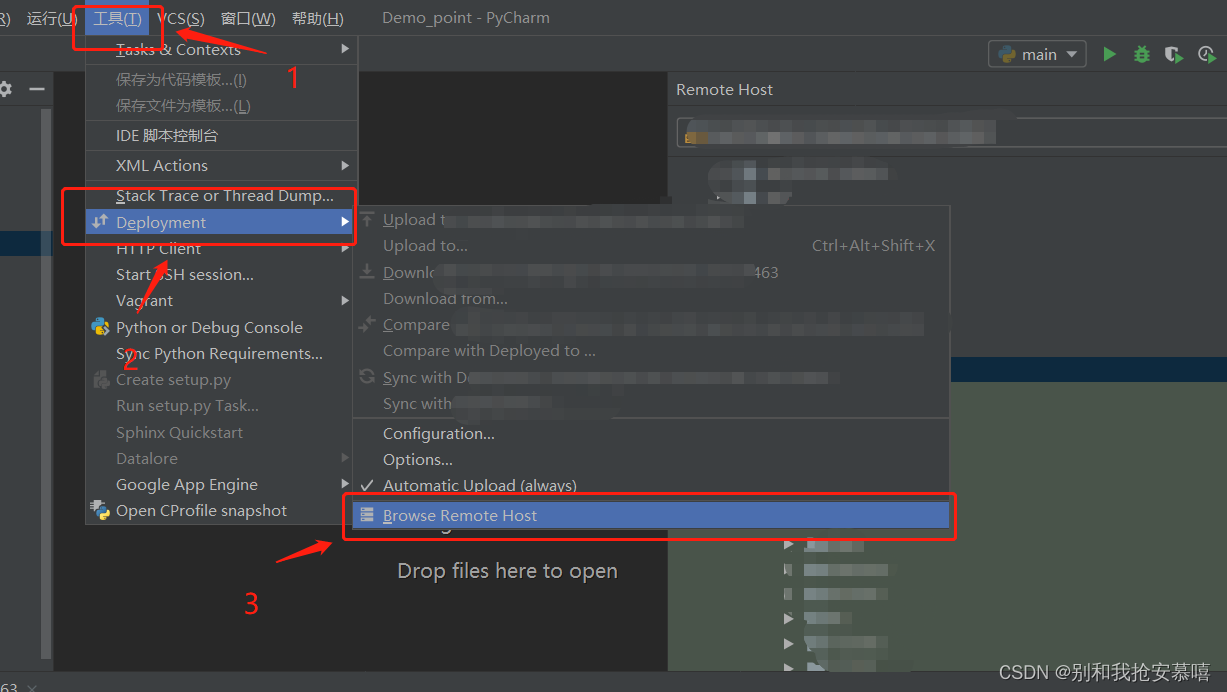Click the upload arrow icon in Deployment submenu
Image resolution: width=1227 pixels, height=692 pixels.
367,219
